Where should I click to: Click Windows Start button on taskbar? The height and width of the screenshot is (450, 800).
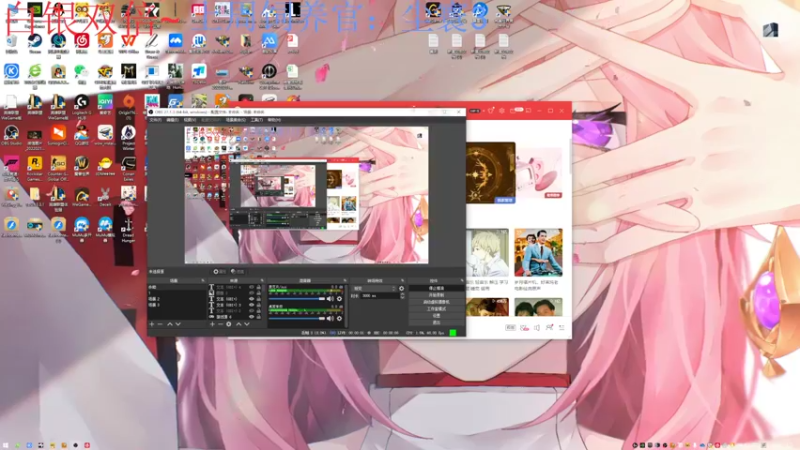coord(6,445)
